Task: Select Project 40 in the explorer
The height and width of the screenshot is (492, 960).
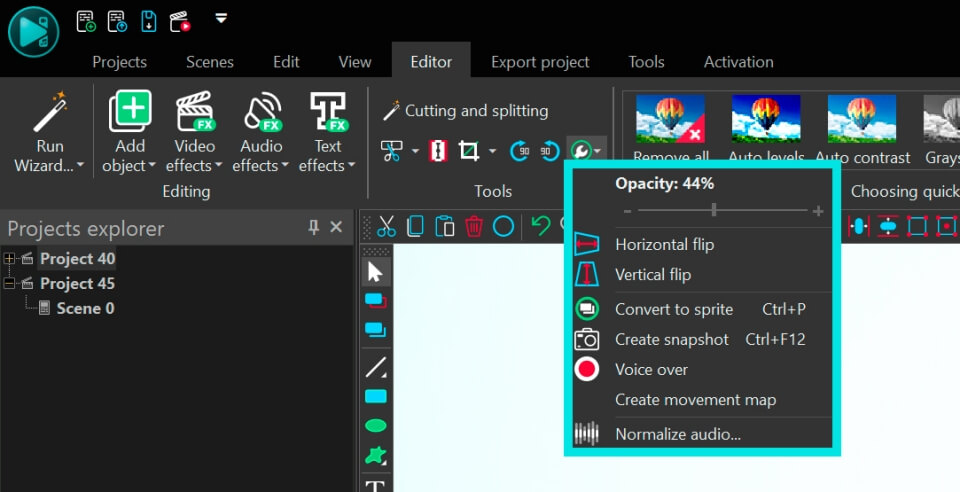Action: coord(77,259)
